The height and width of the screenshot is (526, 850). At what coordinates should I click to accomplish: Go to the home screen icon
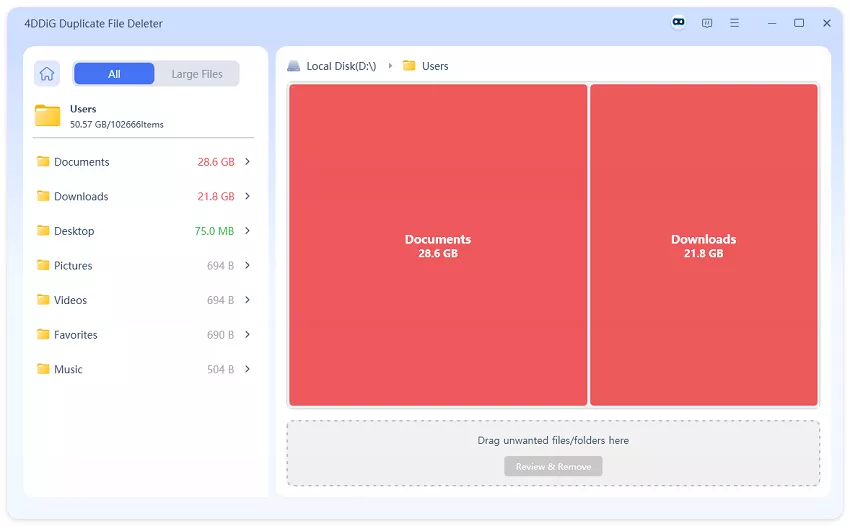(47, 74)
